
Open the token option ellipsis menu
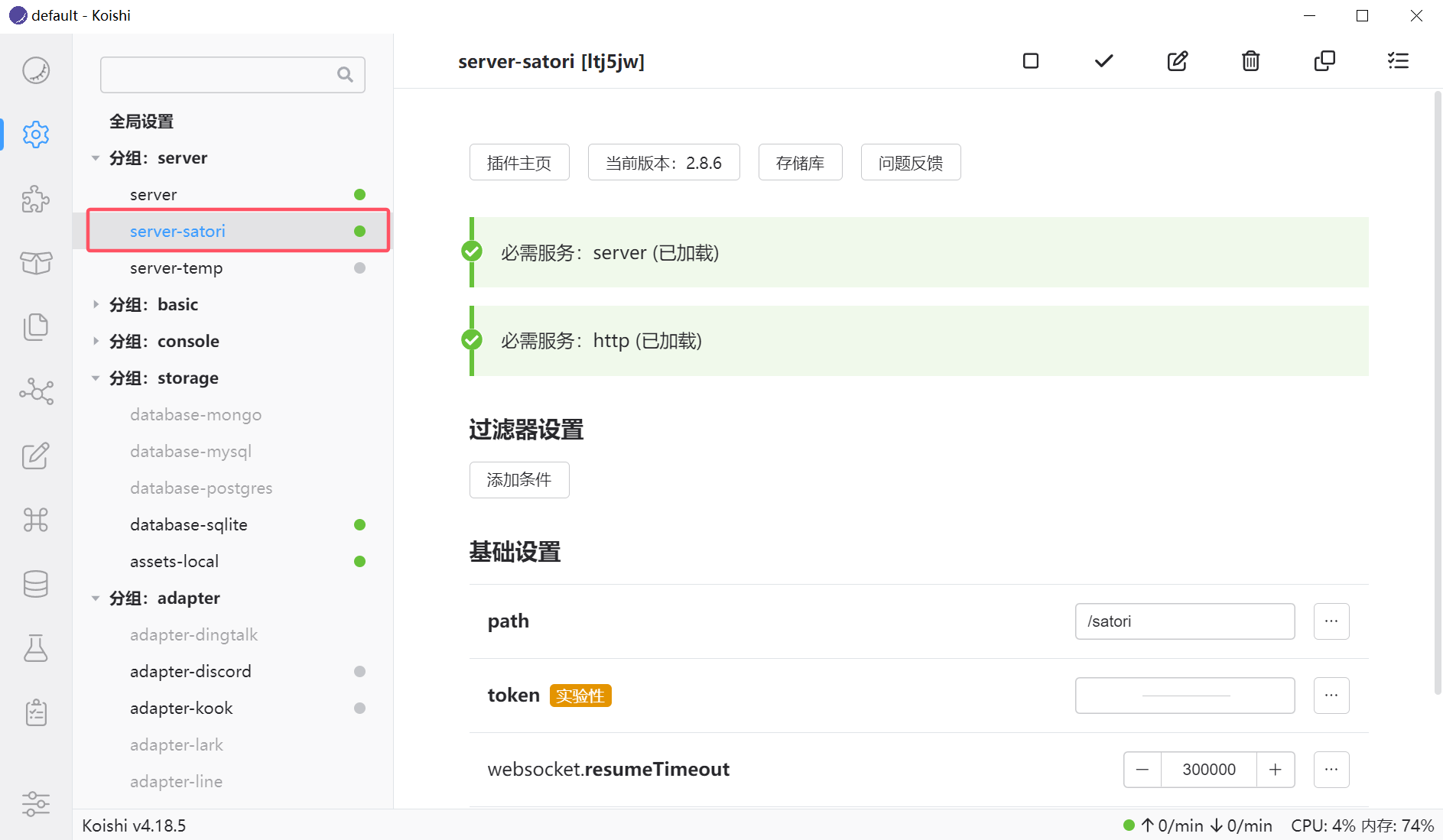1331,696
